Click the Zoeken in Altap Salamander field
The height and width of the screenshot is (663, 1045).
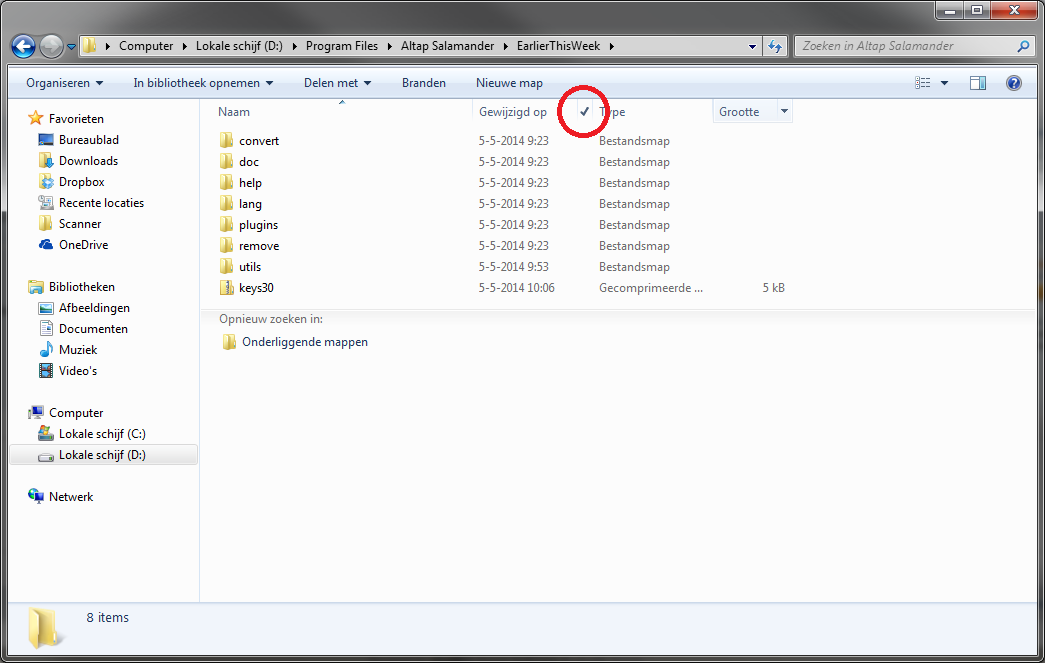[x=905, y=46]
